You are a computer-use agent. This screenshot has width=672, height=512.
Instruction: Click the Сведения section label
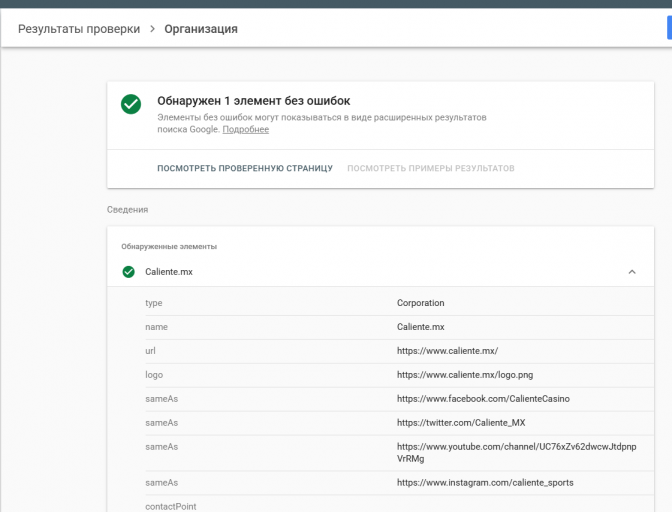click(x=127, y=210)
